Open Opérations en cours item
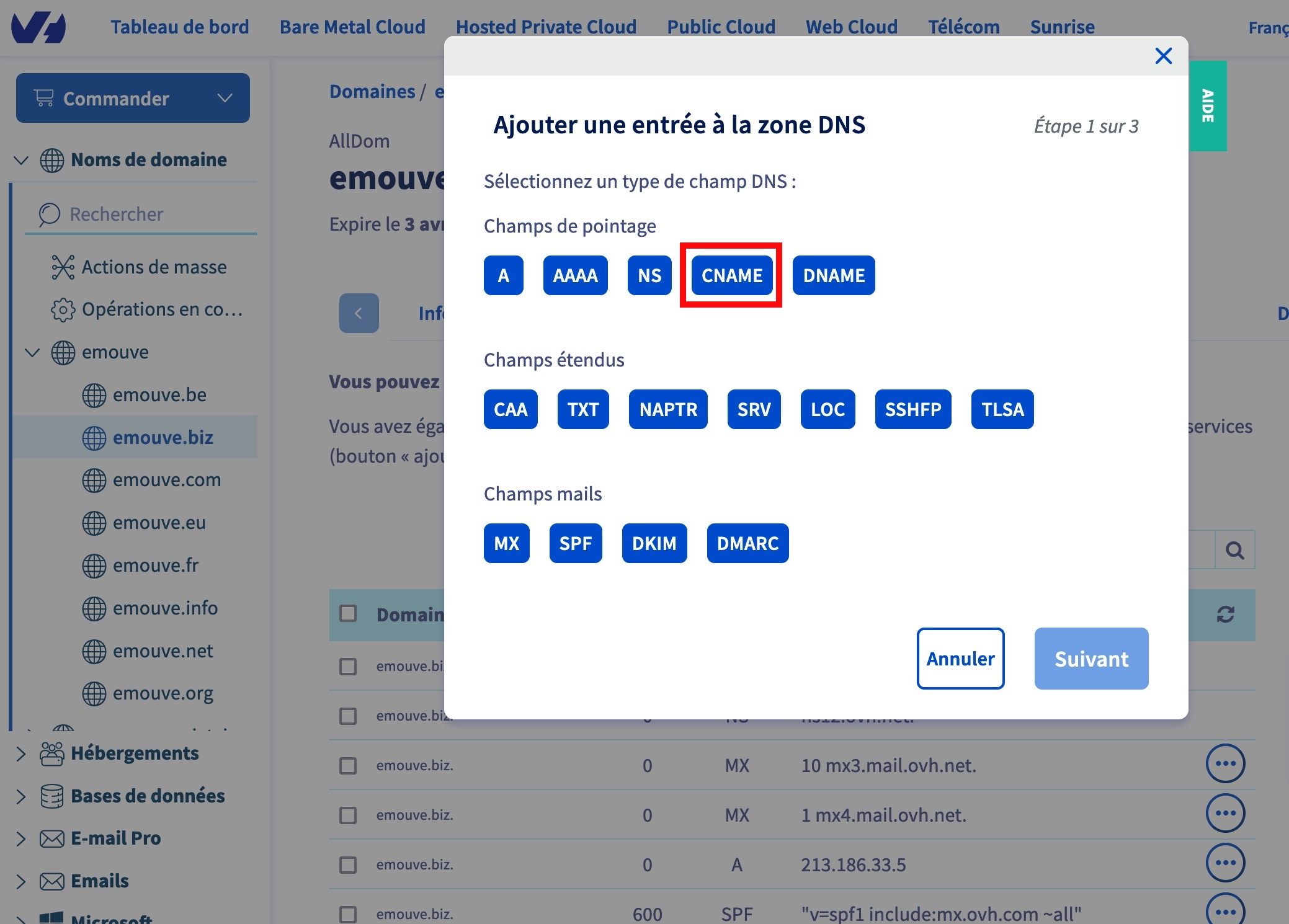This screenshot has height=924, width=1289. pyautogui.click(x=147, y=309)
